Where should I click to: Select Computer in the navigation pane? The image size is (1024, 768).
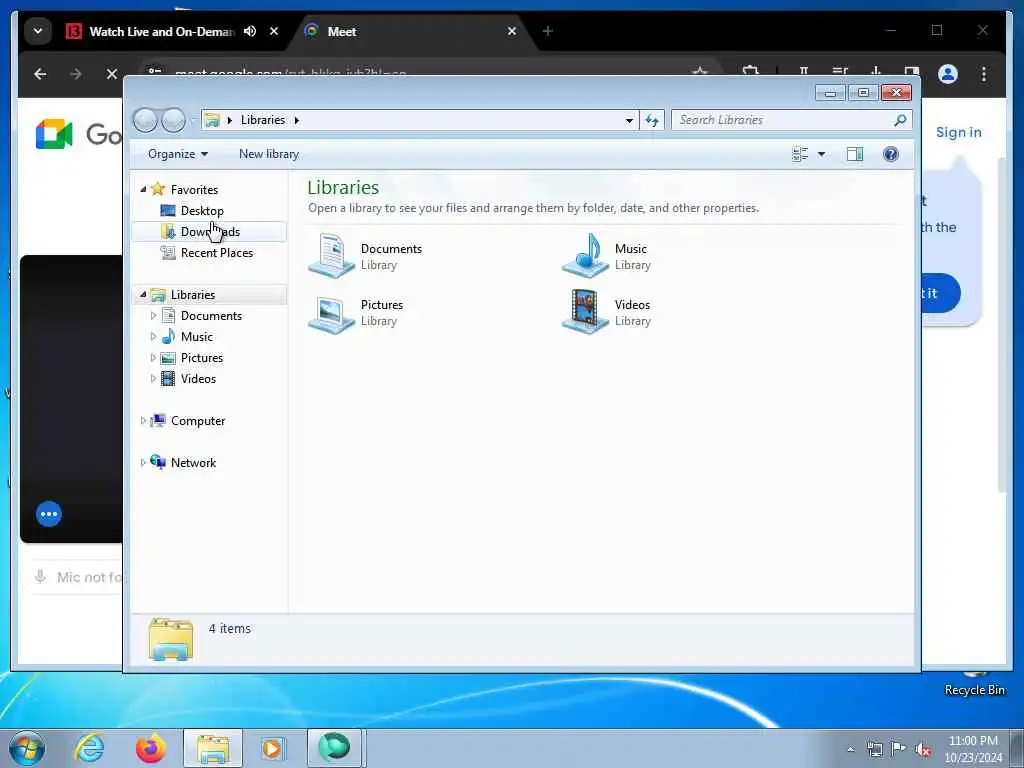pos(198,421)
